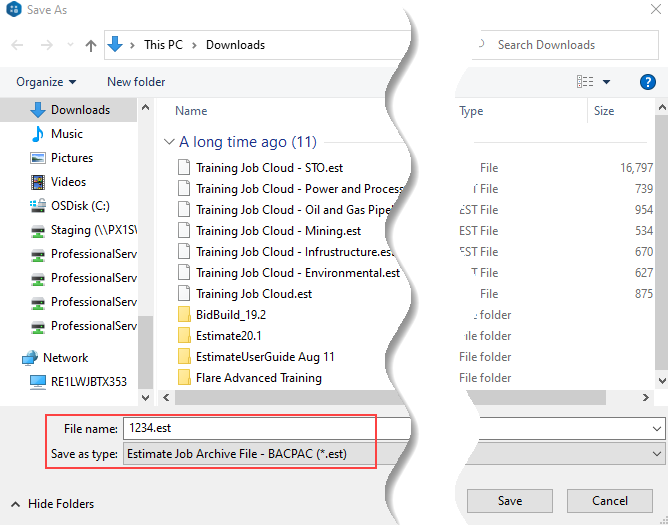Select computer RE1LWJBTX353

[89, 382]
